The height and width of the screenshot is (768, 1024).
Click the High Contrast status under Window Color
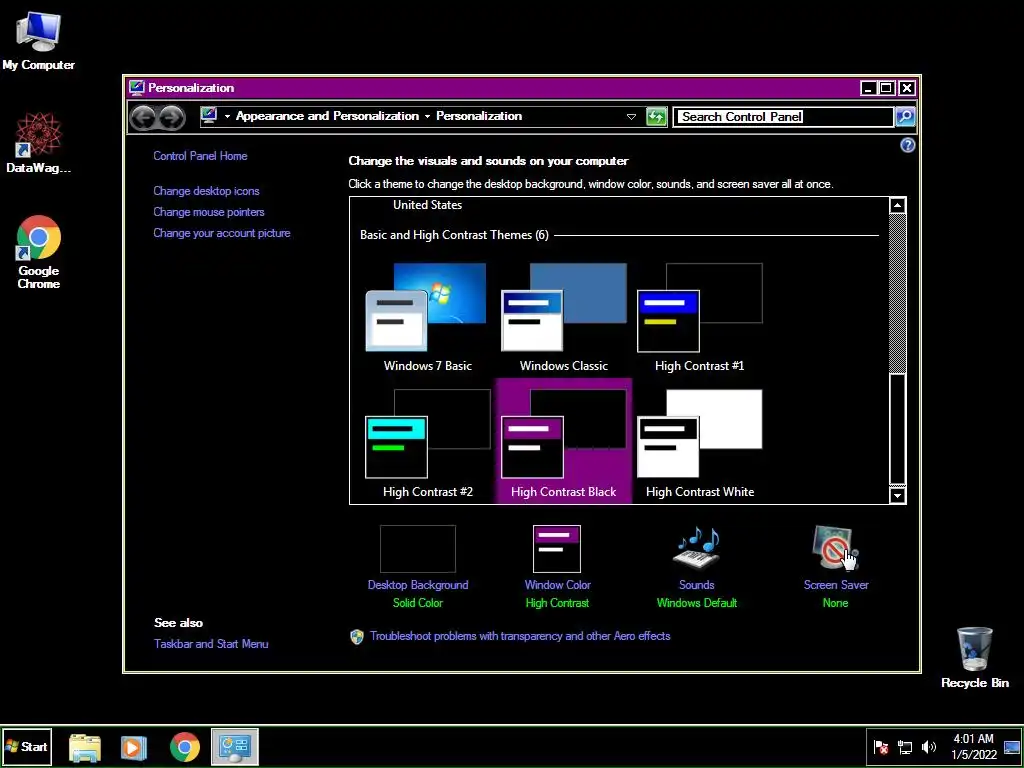tap(557, 602)
